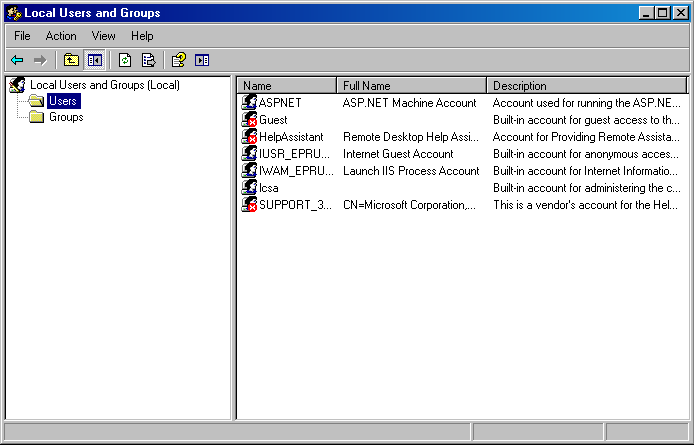Click the HelpAssistant account name

point(291,137)
